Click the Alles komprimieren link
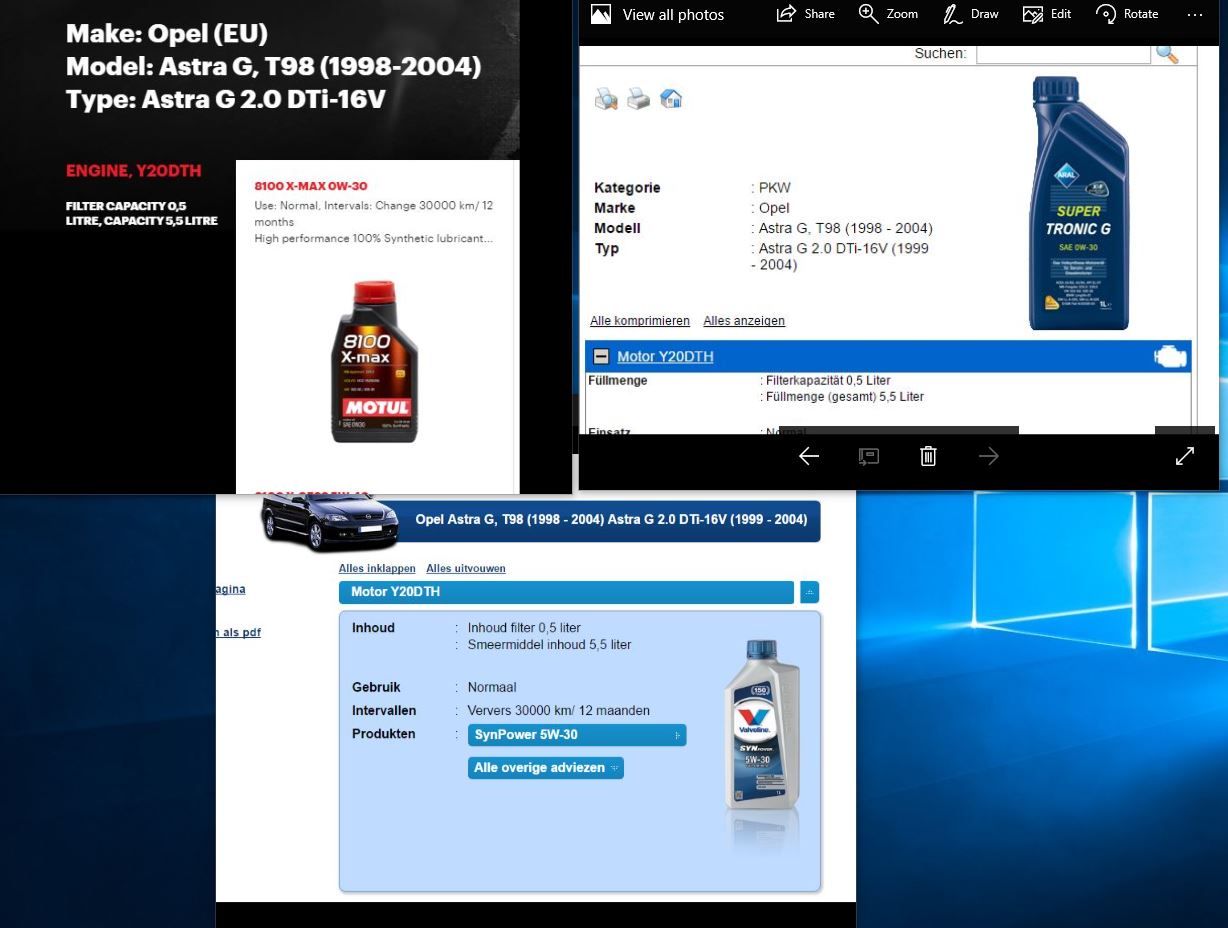1228x928 pixels. click(x=640, y=321)
